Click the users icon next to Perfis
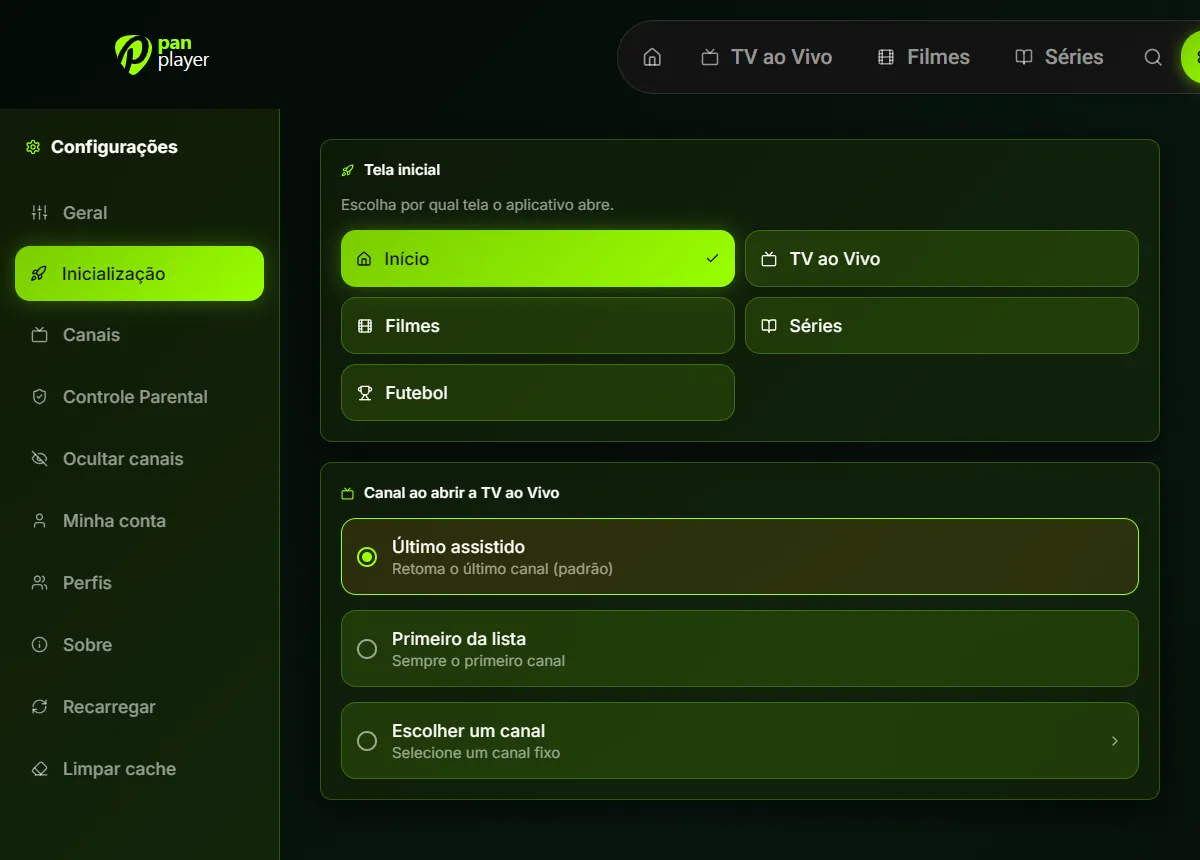 (40, 583)
